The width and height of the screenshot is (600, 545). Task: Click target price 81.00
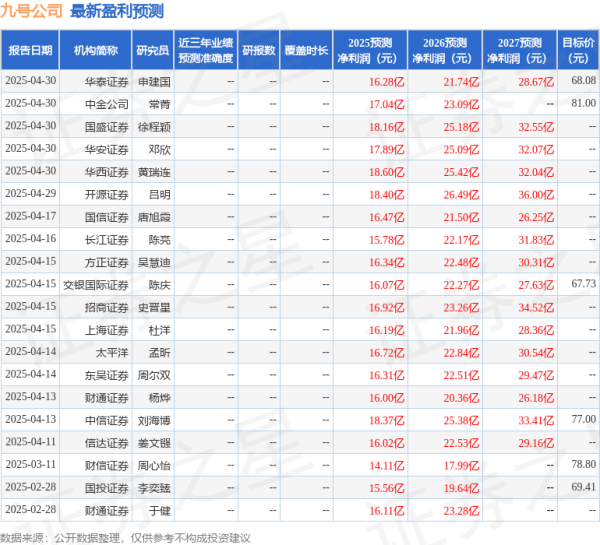pyautogui.click(x=584, y=103)
